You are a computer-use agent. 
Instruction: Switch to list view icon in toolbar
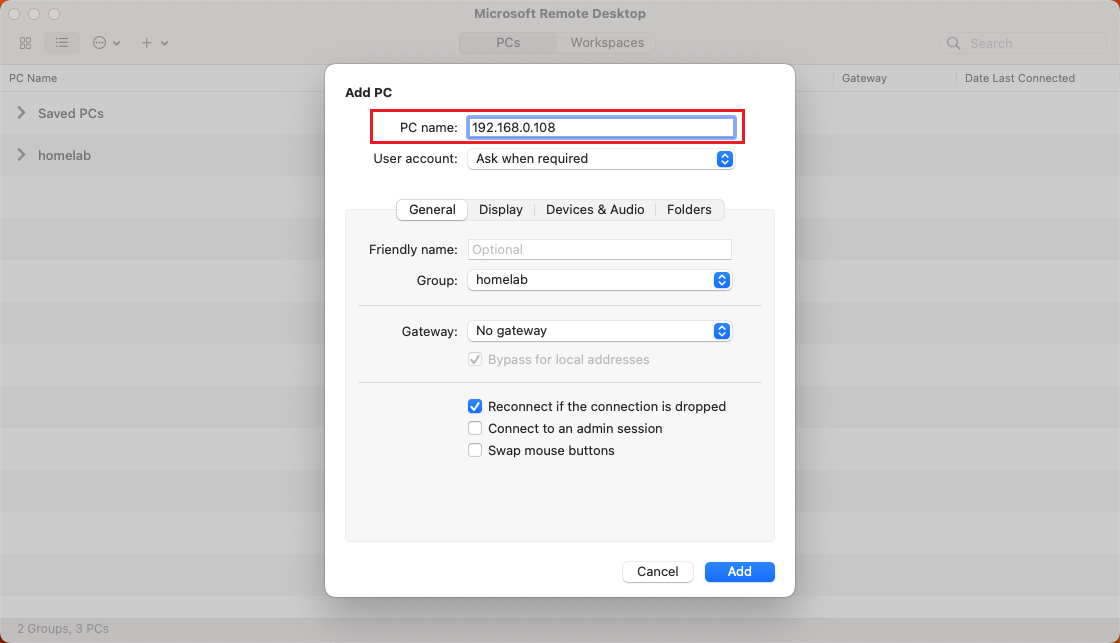tap(61, 43)
